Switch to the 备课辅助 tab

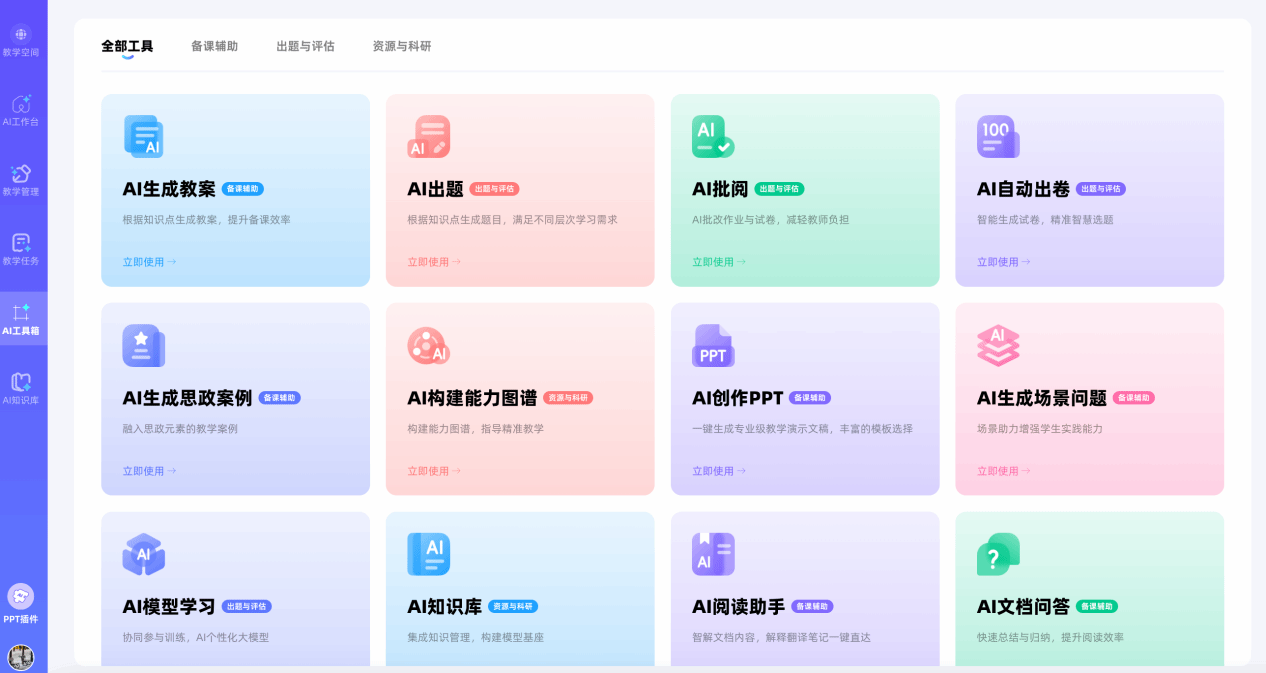(x=214, y=46)
